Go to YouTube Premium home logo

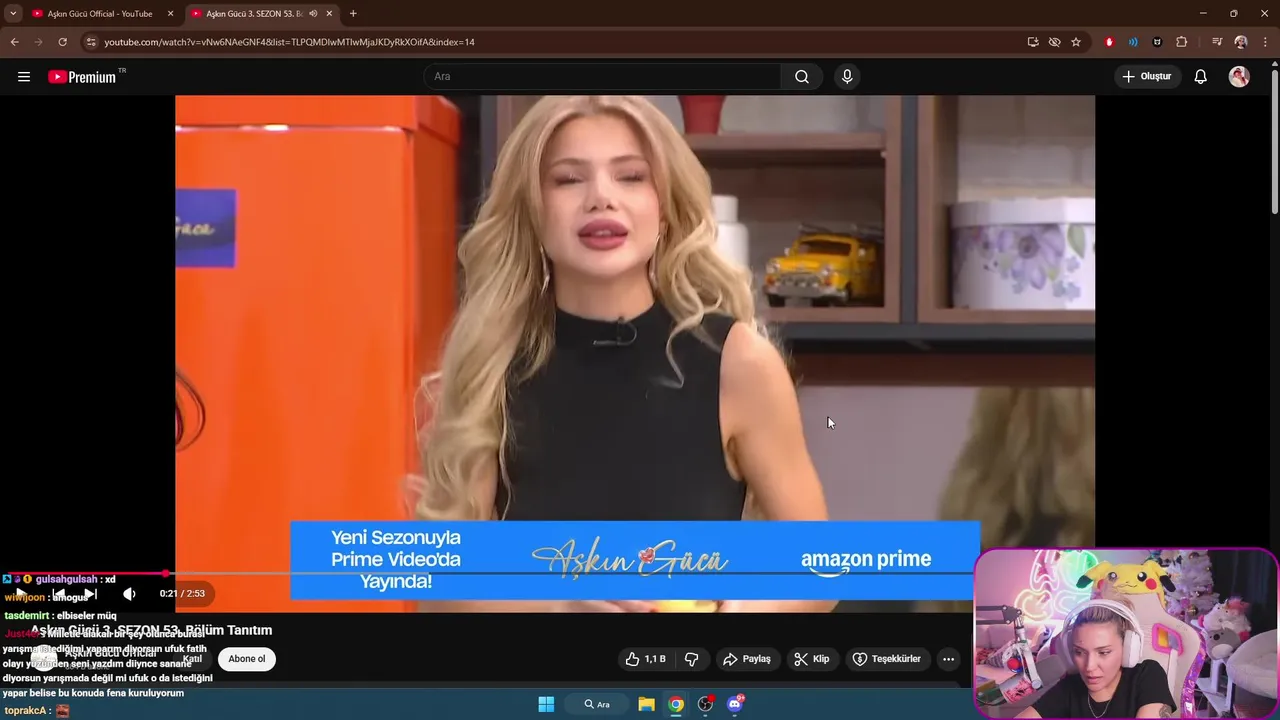click(83, 77)
